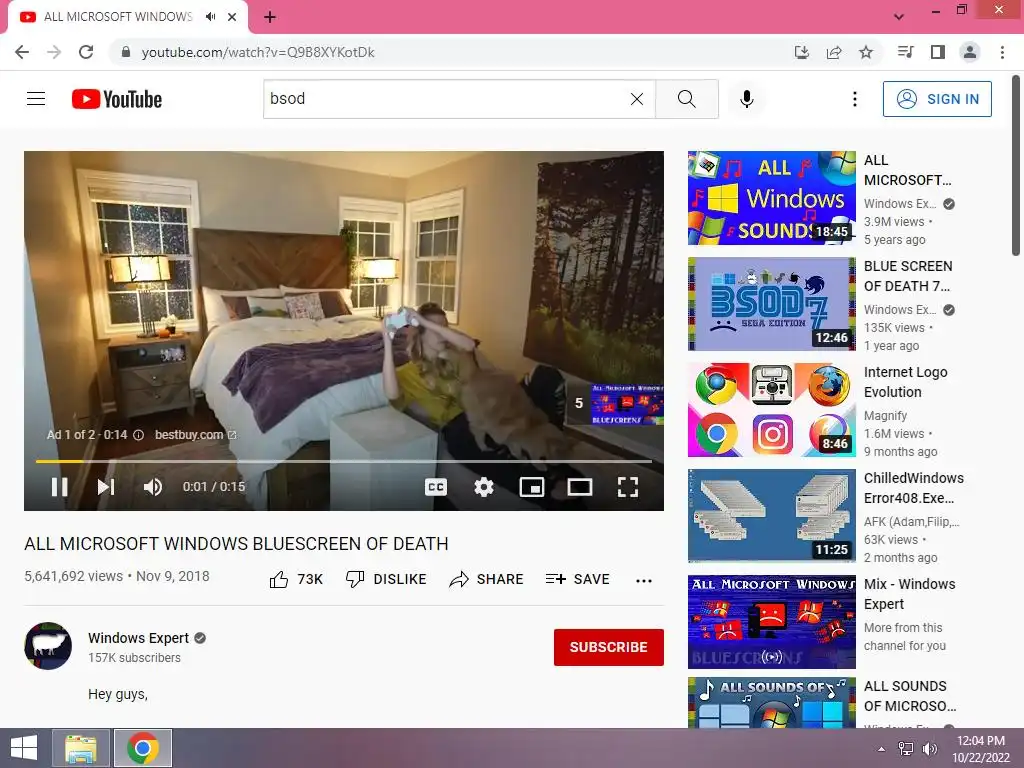Like the video with thumbs up
Screen dimensions: 1024x768
(296, 579)
